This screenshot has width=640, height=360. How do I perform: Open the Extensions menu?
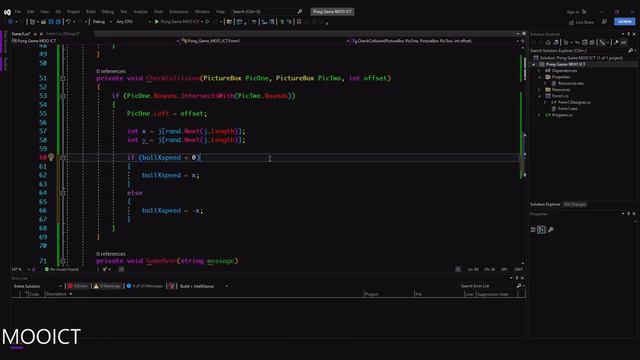tap(179, 12)
